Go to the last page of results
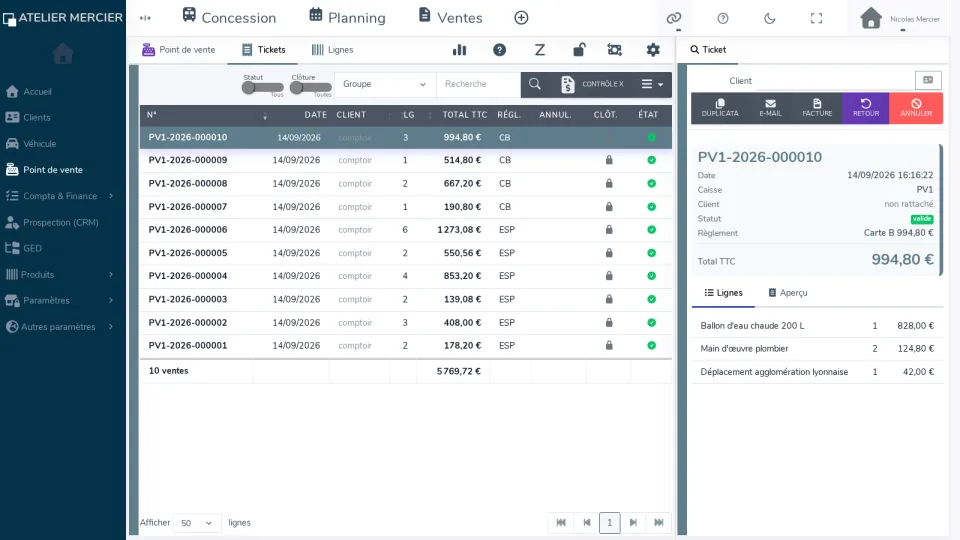The height and width of the screenshot is (540, 960). click(659, 523)
